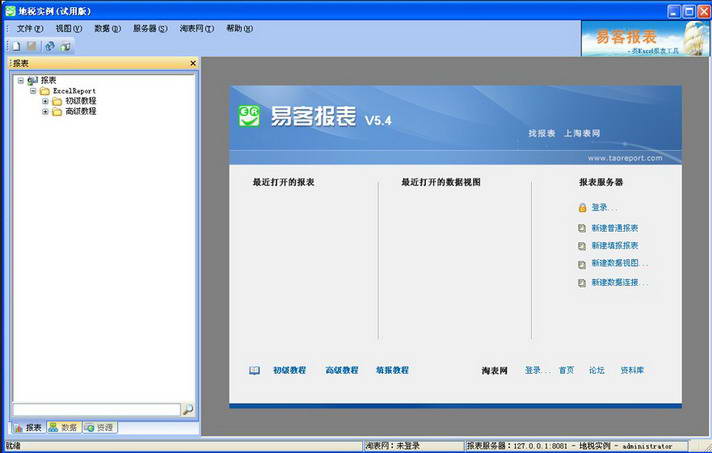Click the 新建数据视图... link
This screenshot has width=712, height=453.
click(x=620, y=264)
